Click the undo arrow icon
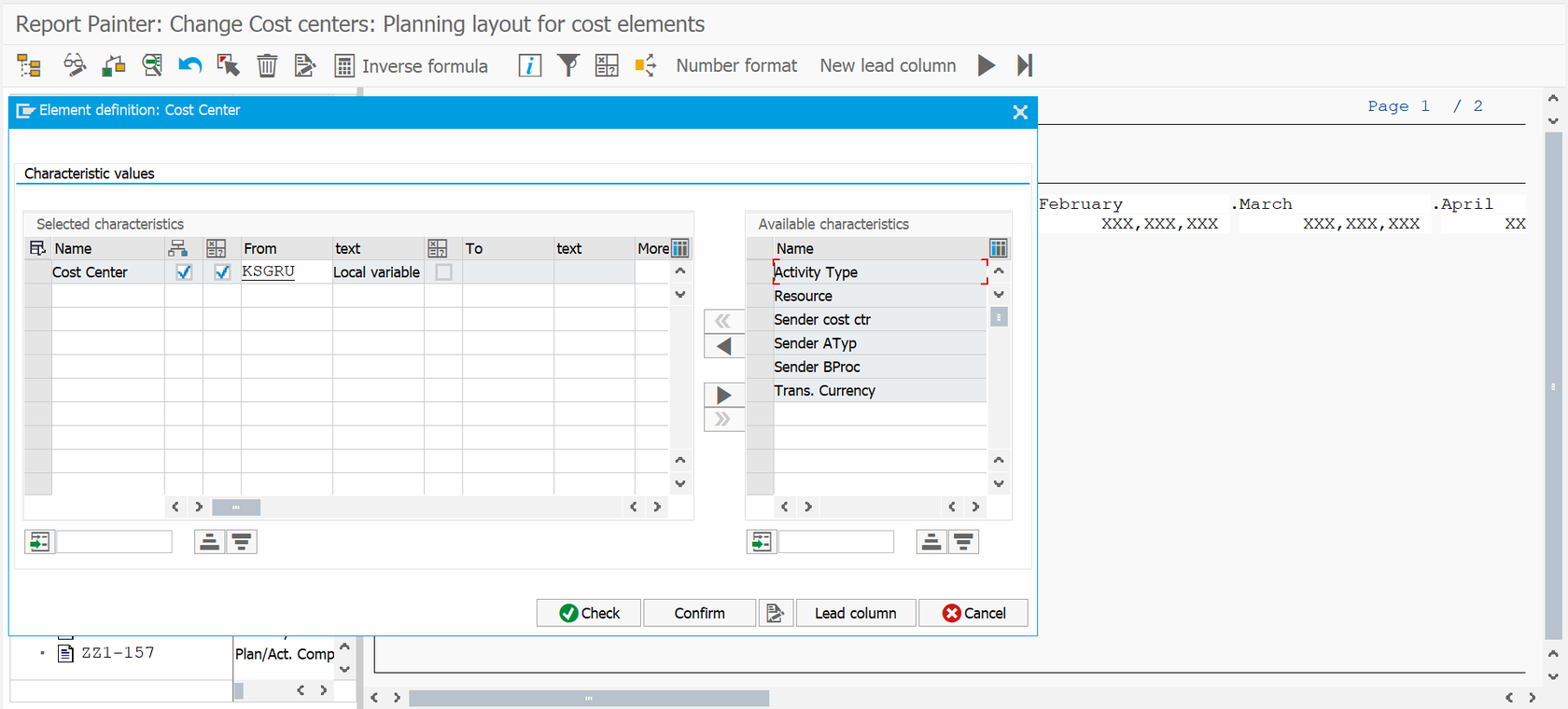 click(190, 65)
